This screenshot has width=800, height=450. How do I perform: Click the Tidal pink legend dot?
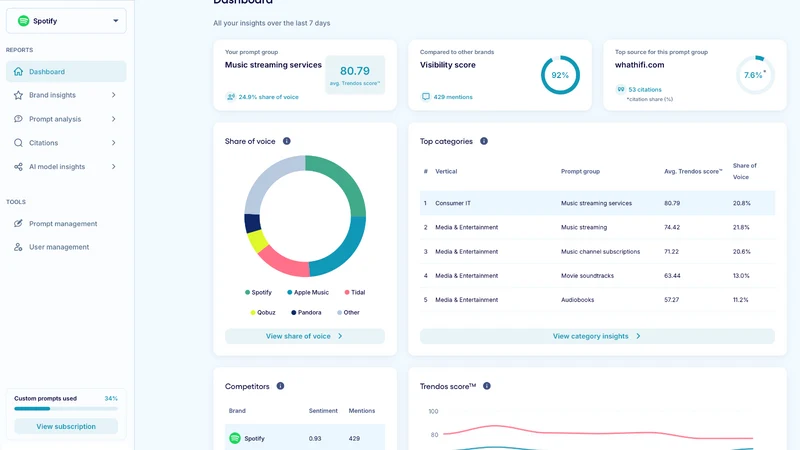(347, 292)
